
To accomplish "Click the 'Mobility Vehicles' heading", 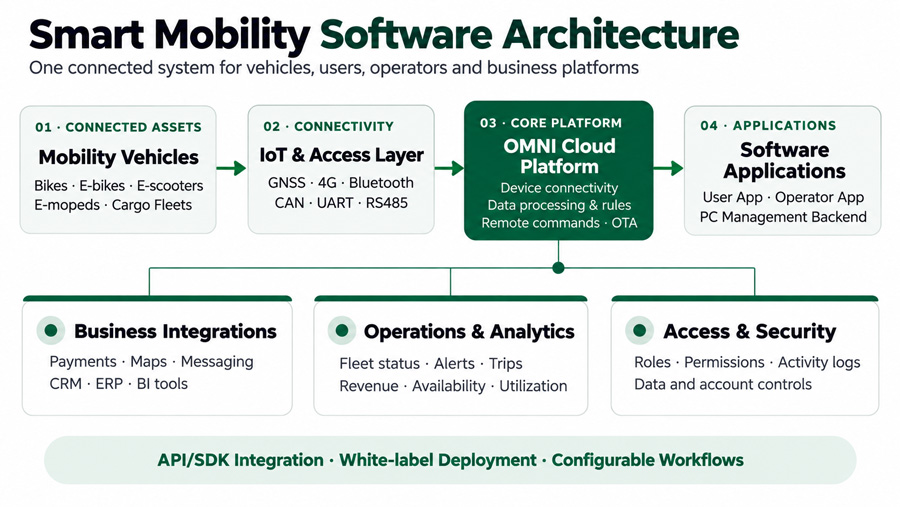I will pyautogui.click(x=118, y=157).
